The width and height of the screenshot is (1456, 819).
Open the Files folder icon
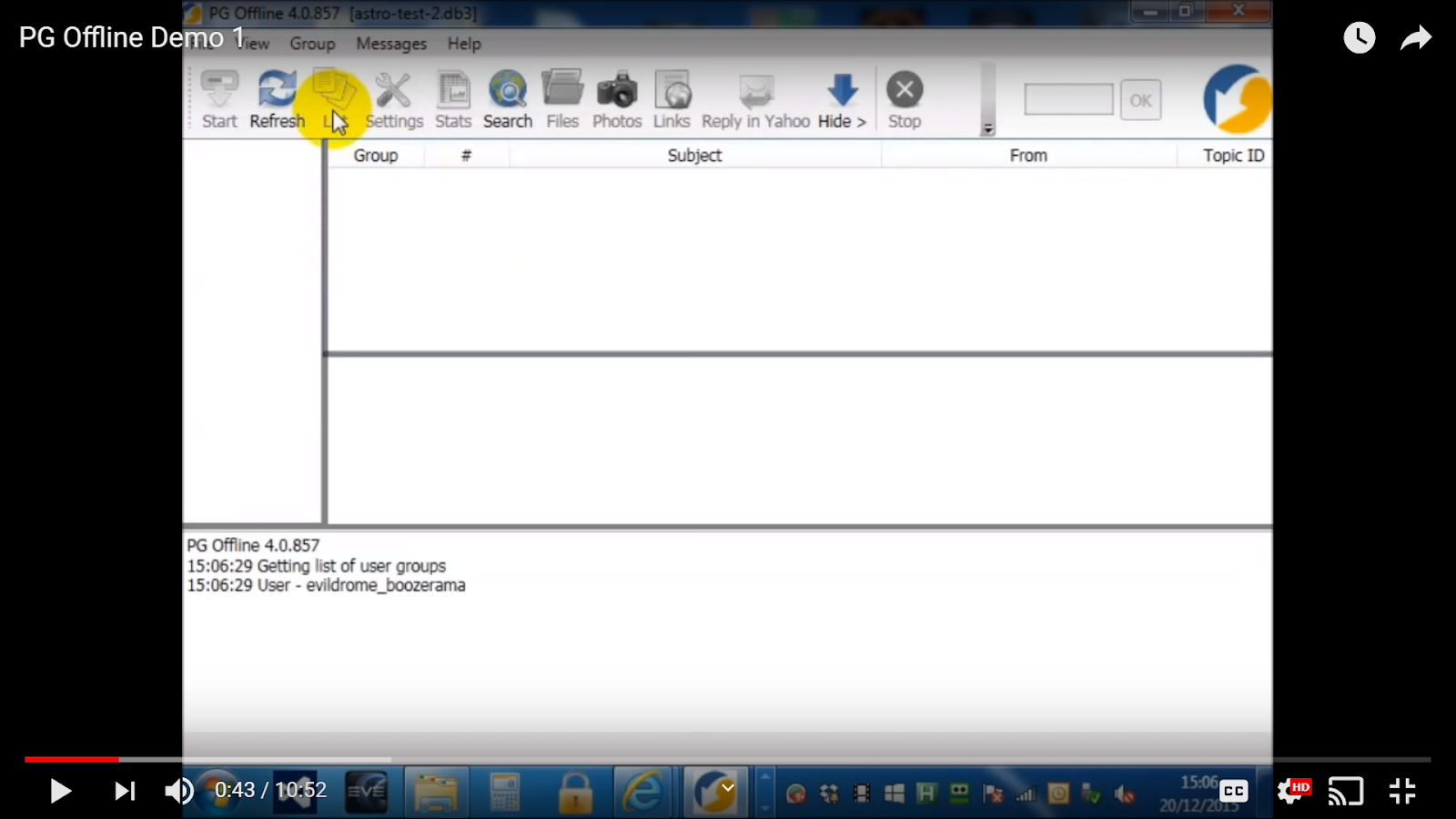[x=562, y=99]
